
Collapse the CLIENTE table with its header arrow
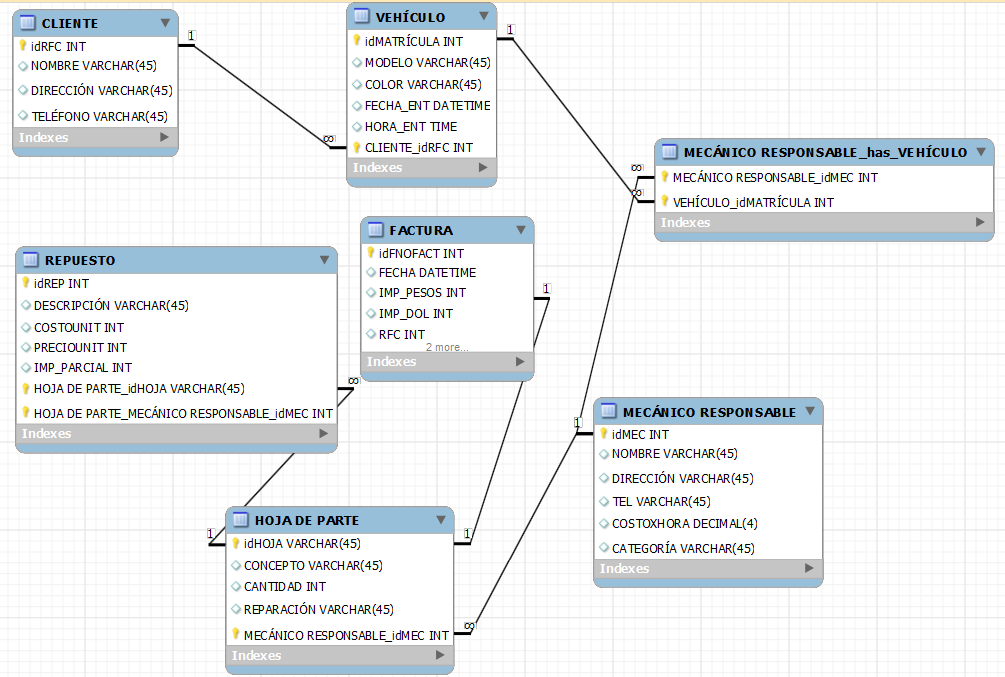[x=164, y=22]
